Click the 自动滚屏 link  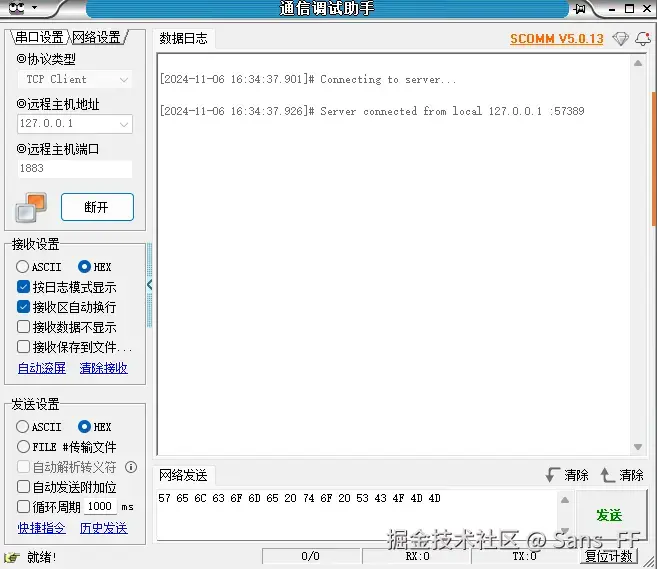pos(41,368)
